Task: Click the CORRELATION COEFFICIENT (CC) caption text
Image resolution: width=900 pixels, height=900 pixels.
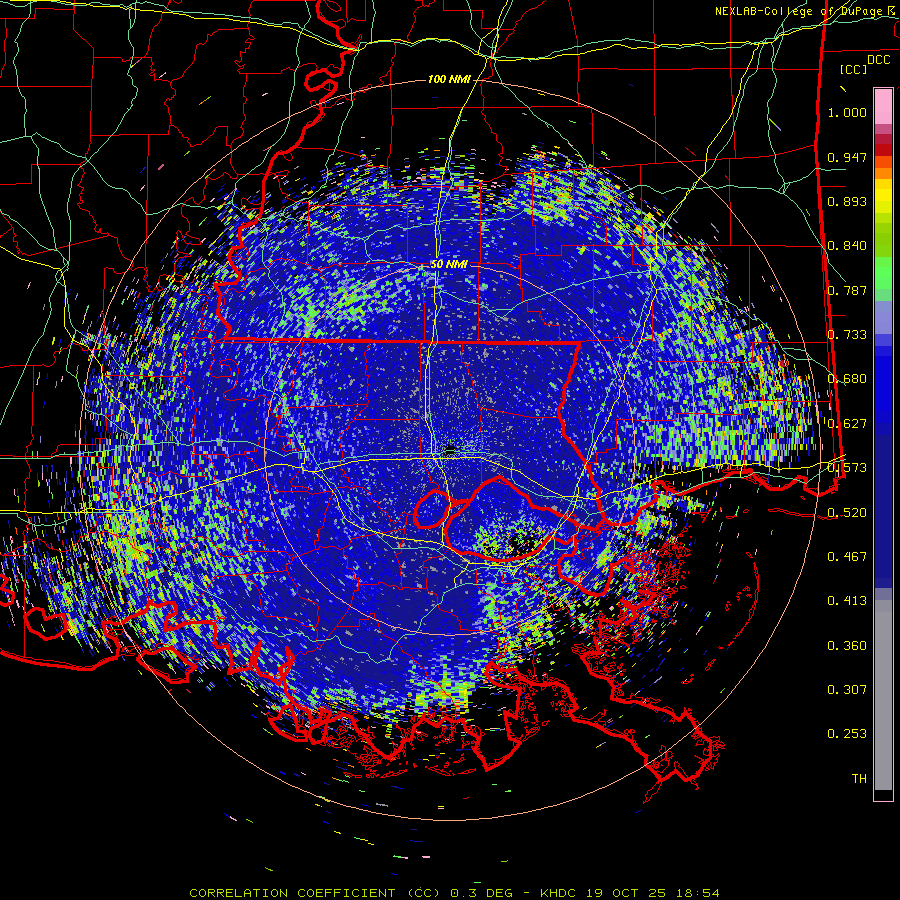Action: point(315,893)
